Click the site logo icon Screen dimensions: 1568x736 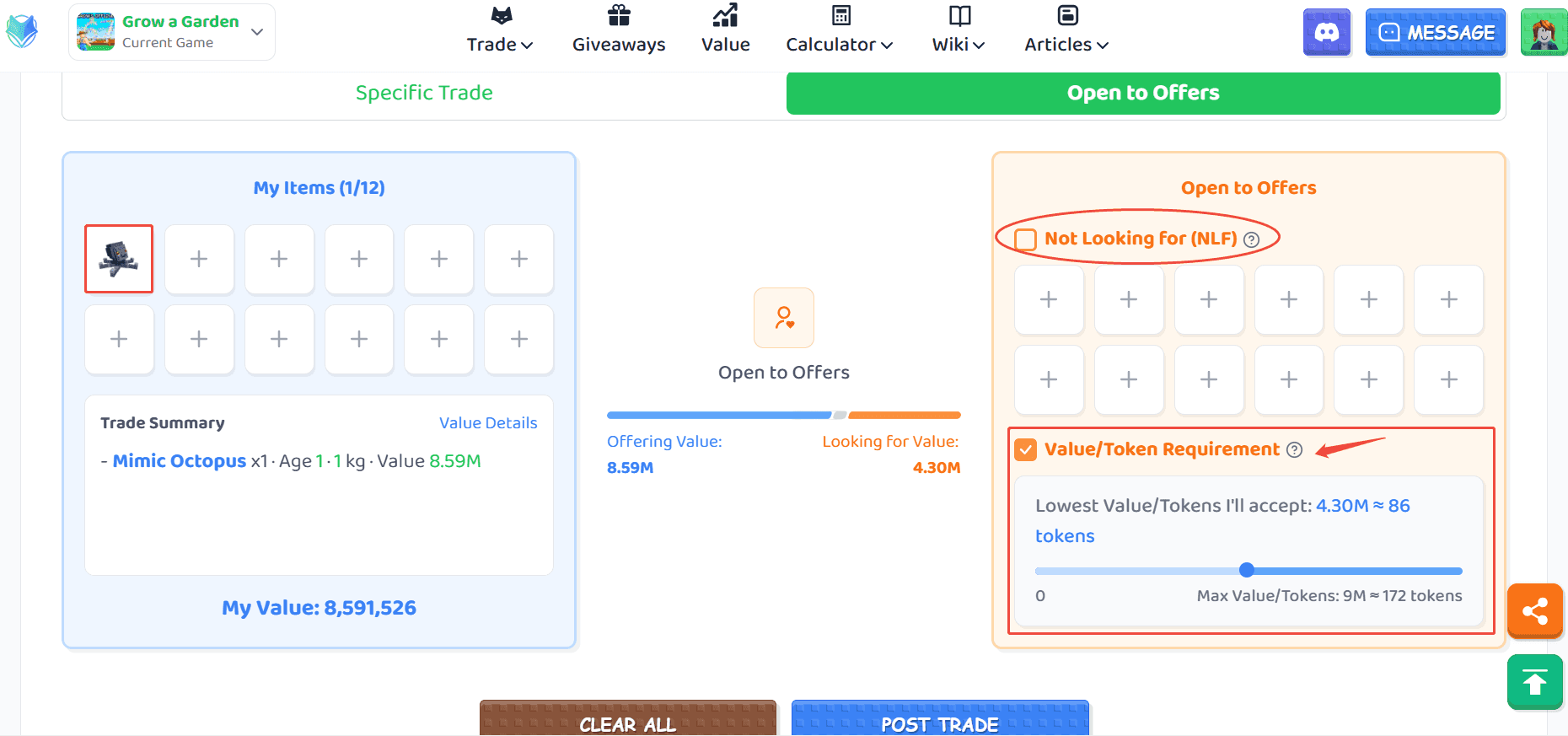[22, 32]
